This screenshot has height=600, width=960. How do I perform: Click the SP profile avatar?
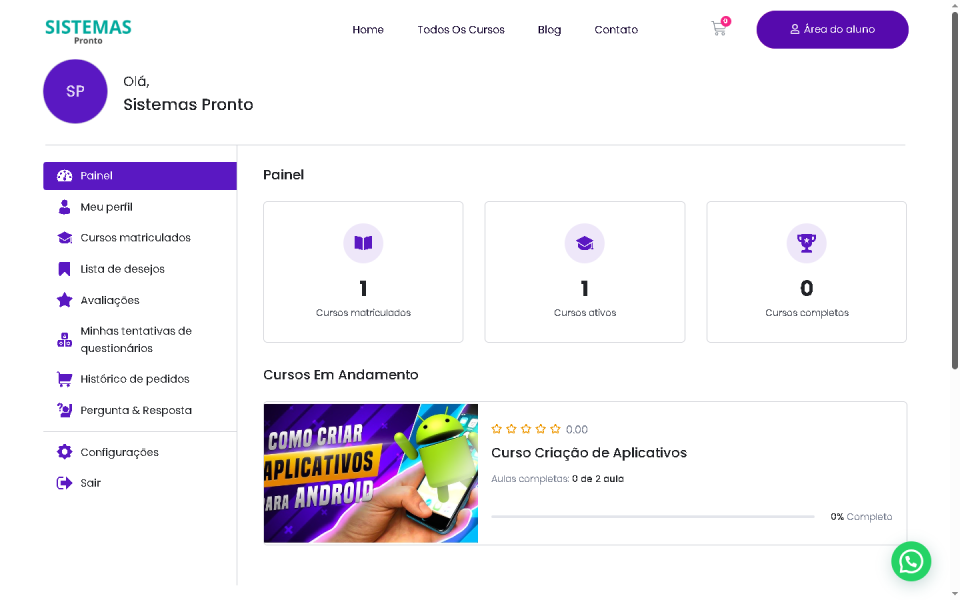click(x=75, y=91)
